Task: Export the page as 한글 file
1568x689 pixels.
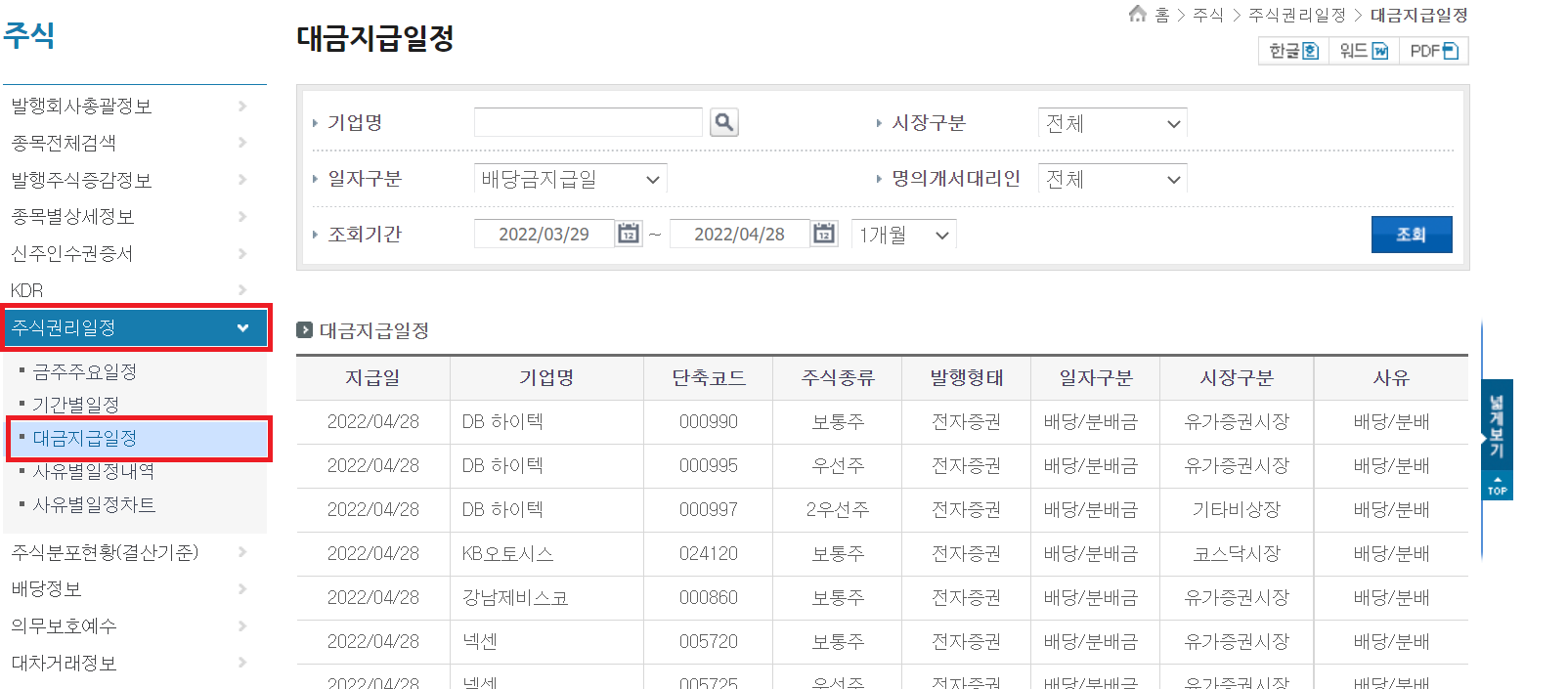Action: point(1293,51)
